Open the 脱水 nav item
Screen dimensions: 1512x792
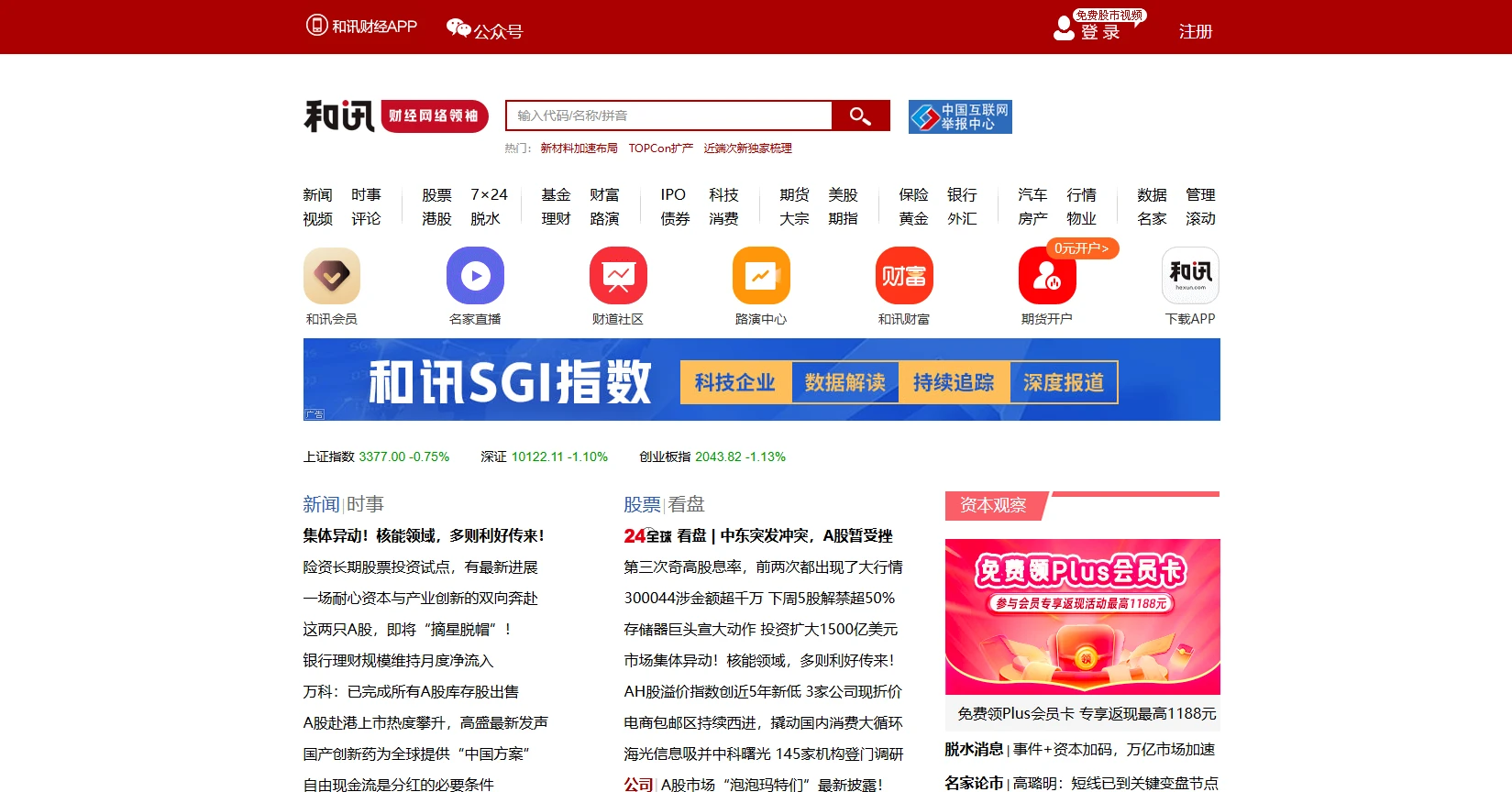485,218
